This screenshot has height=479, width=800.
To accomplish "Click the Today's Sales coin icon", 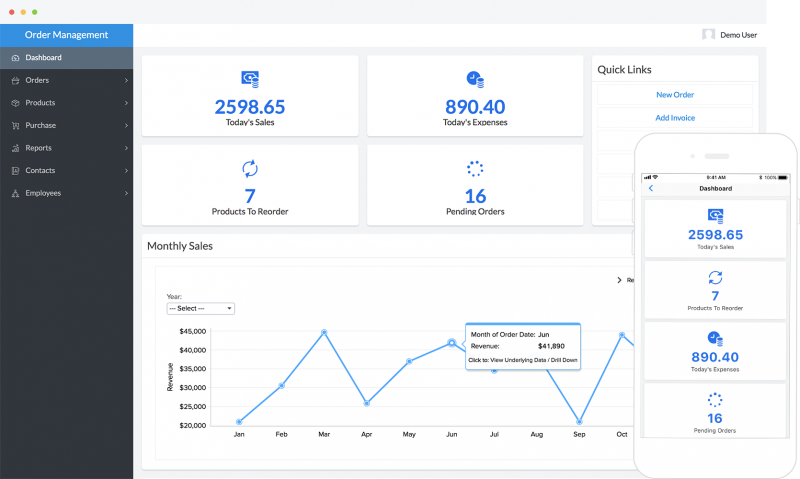I will pyautogui.click(x=250, y=79).
